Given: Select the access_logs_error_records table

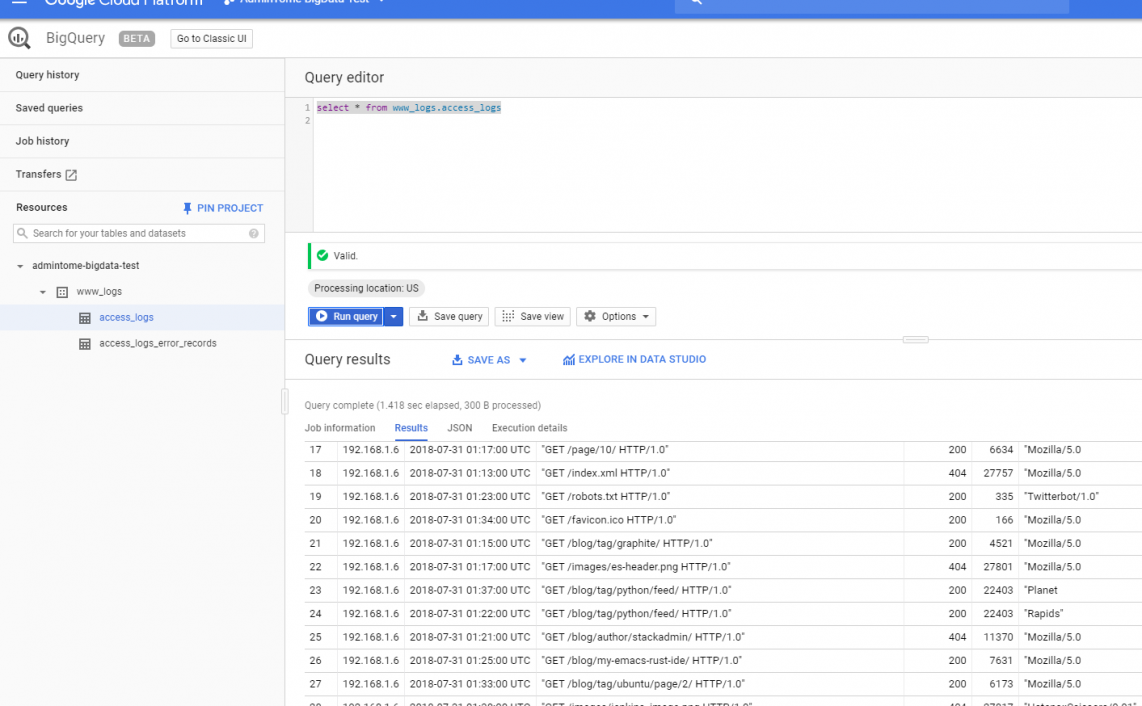Looking at the screenshot, I should pyautogui.click(x=155, y=343).
